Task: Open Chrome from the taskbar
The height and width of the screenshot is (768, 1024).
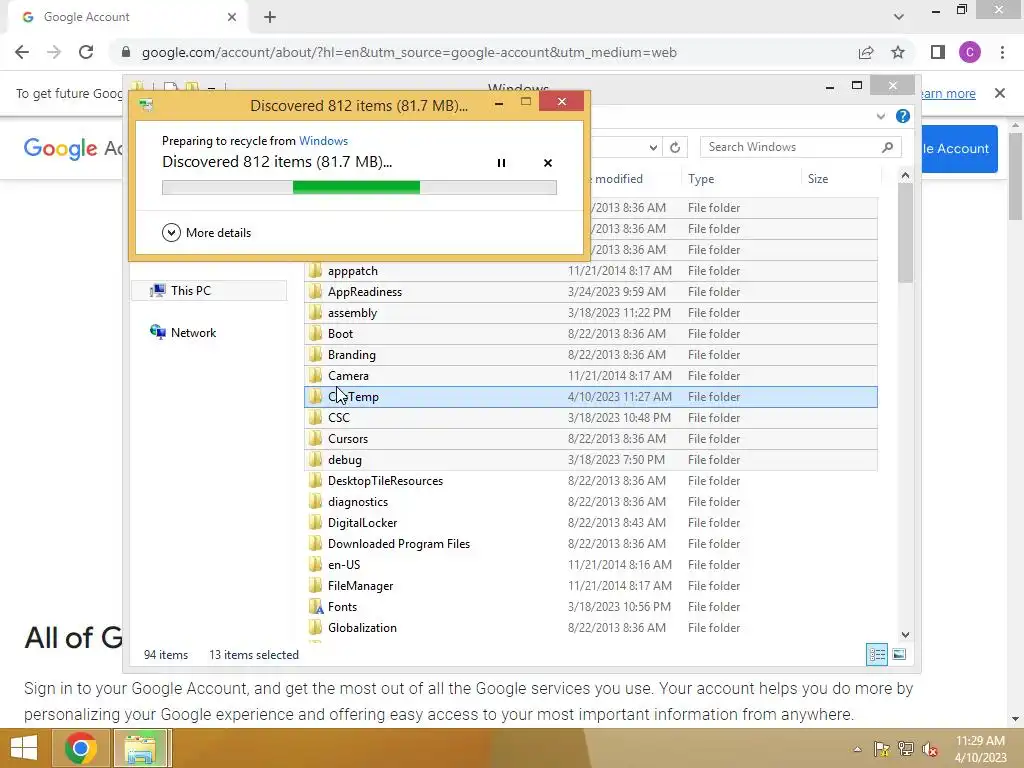Action: click(x=80, y=748)
